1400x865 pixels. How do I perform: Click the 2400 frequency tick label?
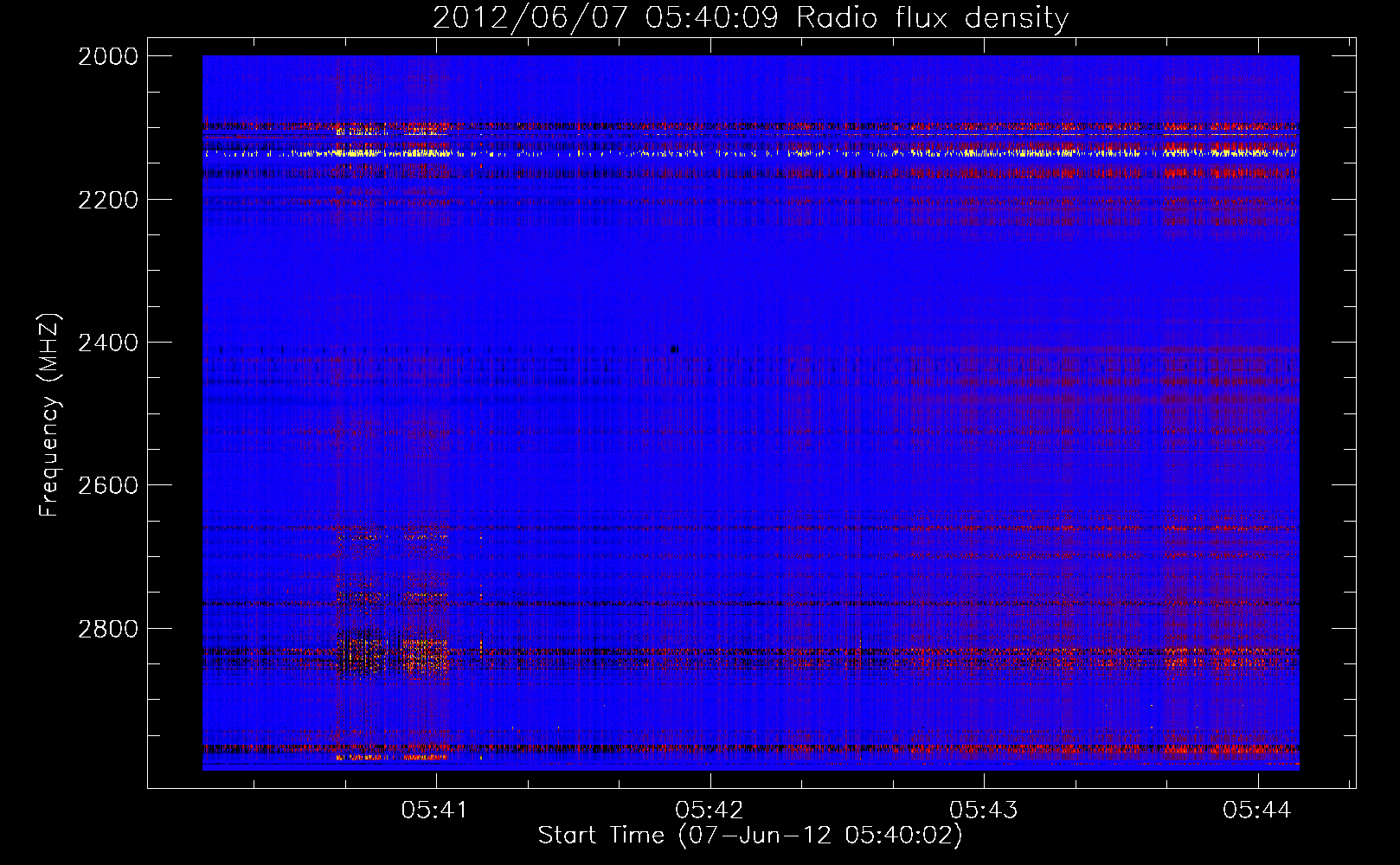pyautogui.click(x=108, y=343)
